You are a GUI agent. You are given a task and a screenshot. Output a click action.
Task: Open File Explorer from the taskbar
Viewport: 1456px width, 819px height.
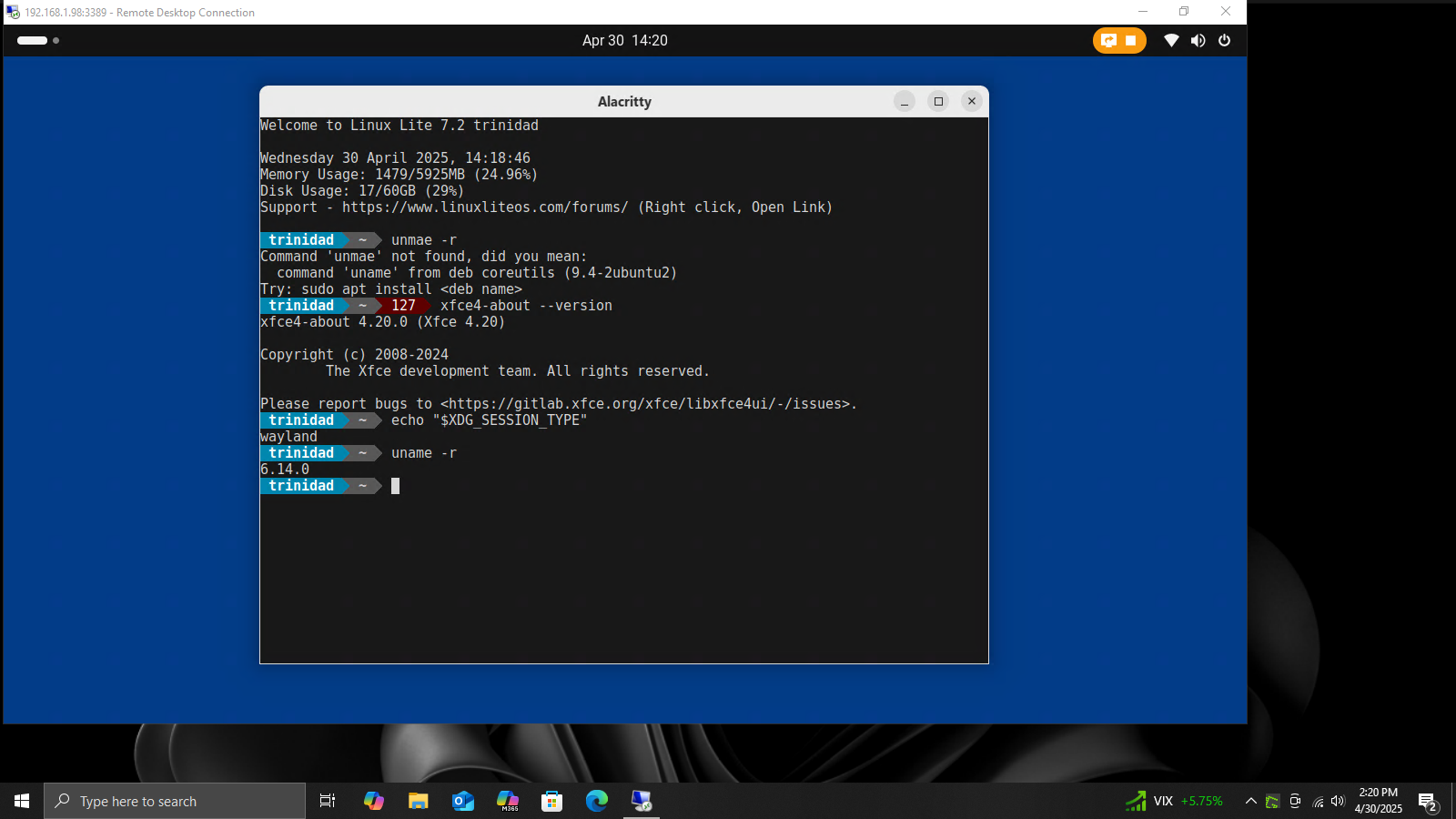point(419,801)
